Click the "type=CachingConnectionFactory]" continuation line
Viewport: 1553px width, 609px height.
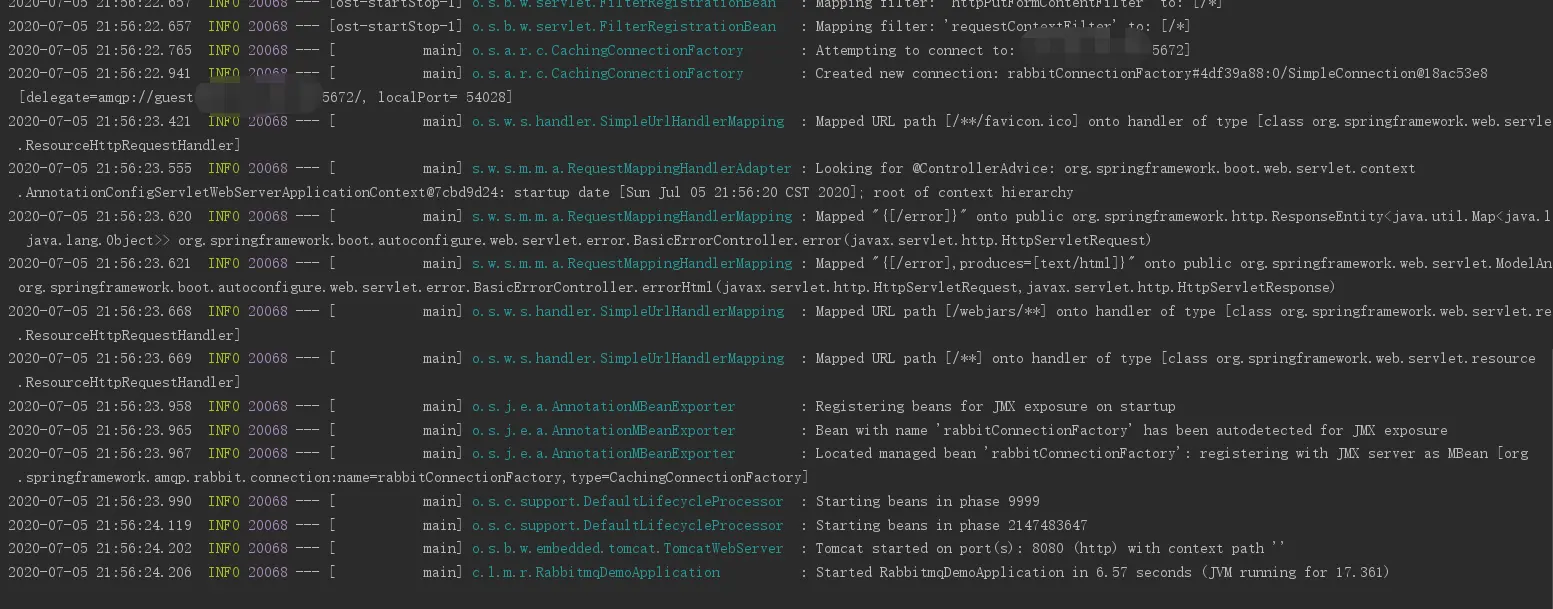413,477
